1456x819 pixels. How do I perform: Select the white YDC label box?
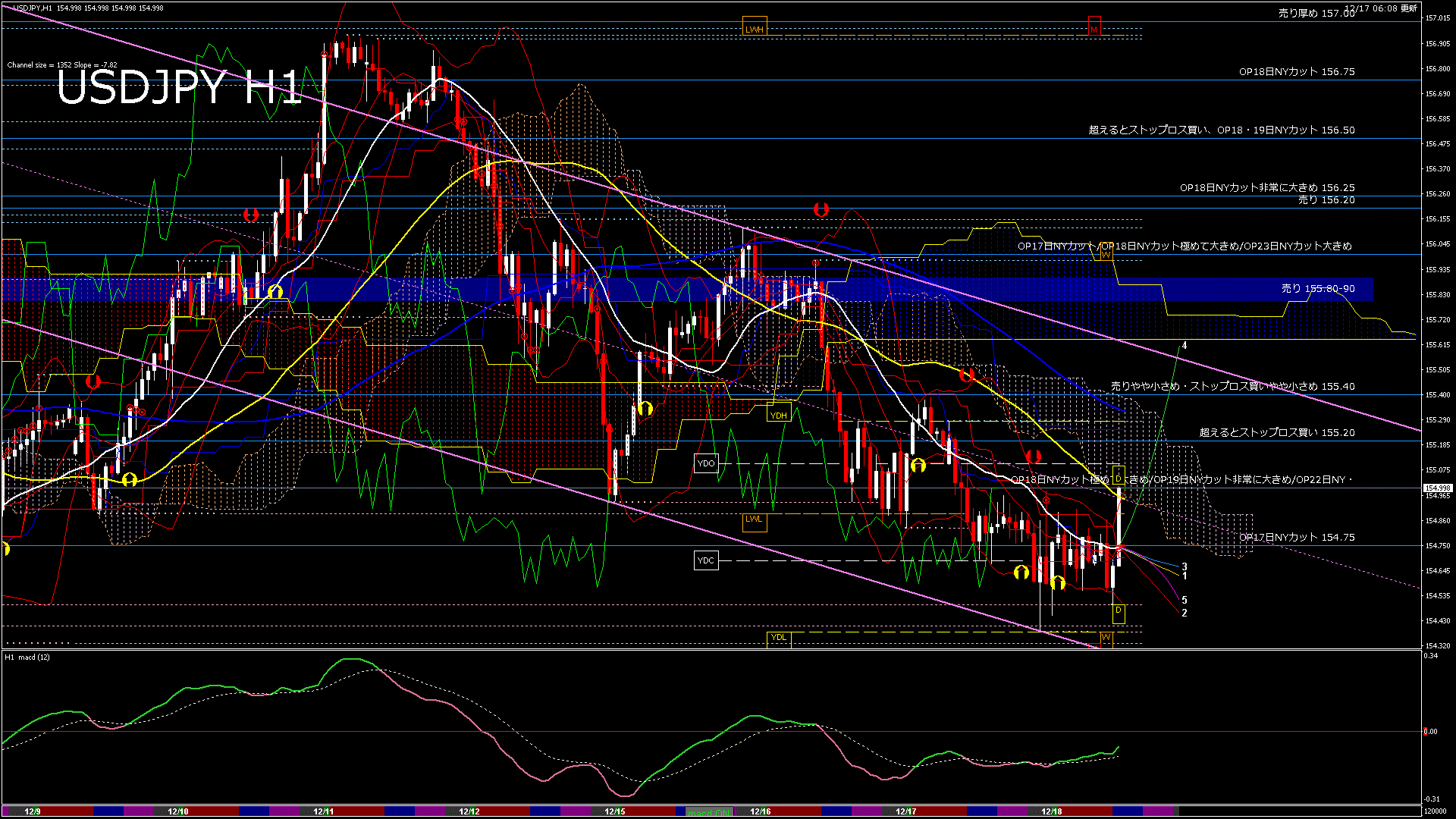click(706, 560)
